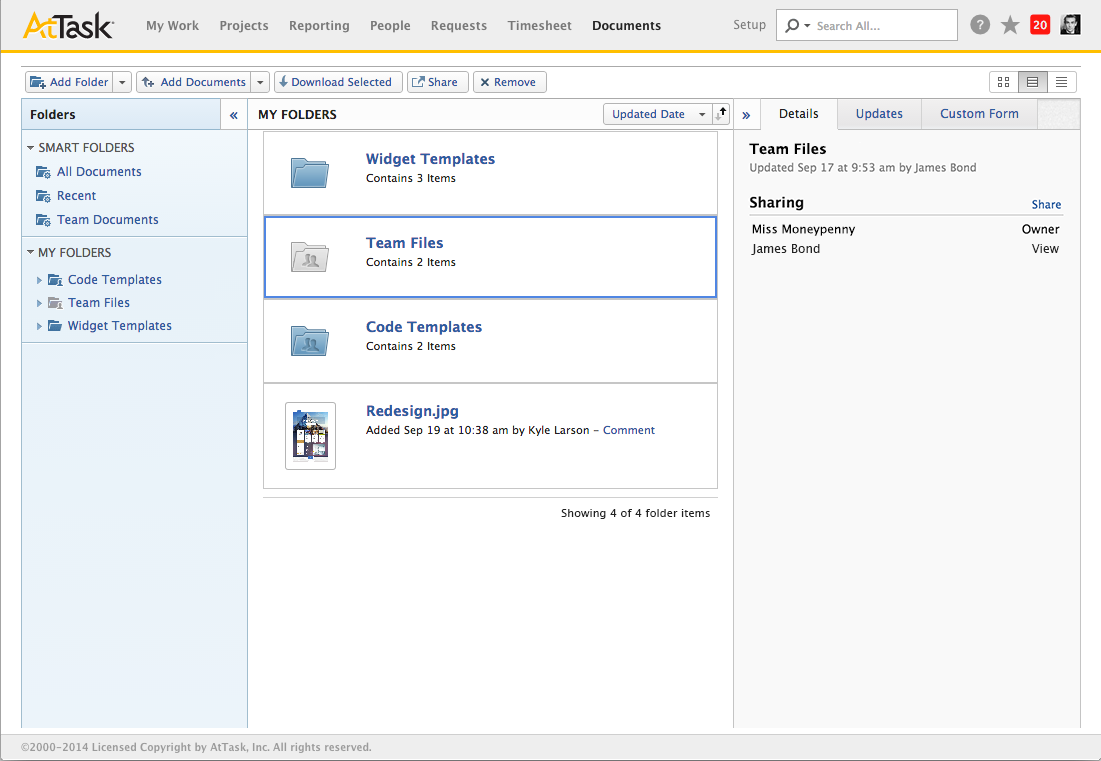Open the Documents menu
1101x761 pixels.
click(626, 26)
